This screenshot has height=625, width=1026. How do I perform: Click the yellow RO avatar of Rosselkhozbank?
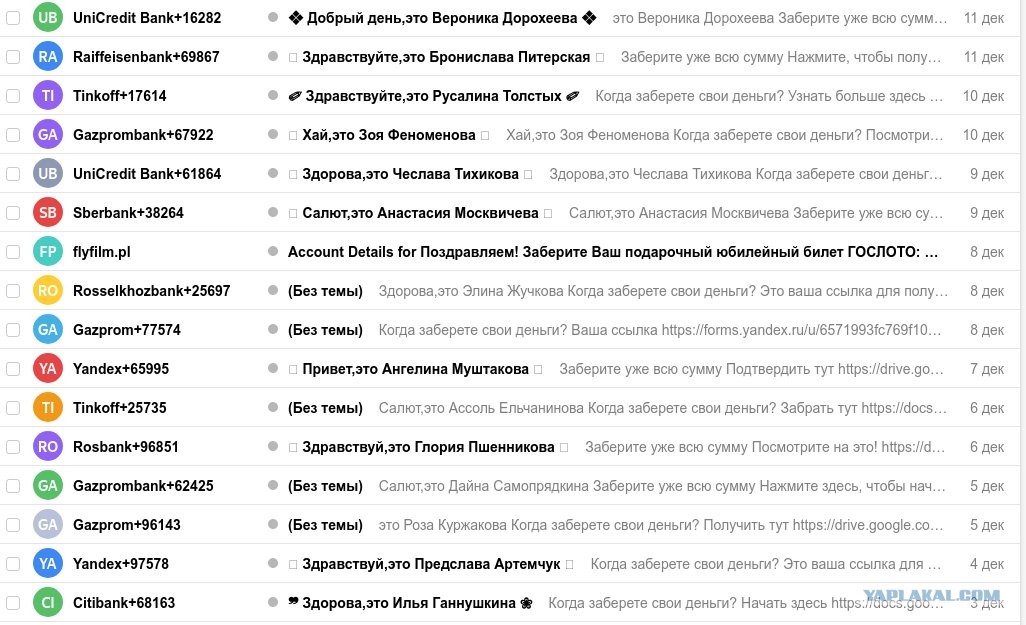48,291
